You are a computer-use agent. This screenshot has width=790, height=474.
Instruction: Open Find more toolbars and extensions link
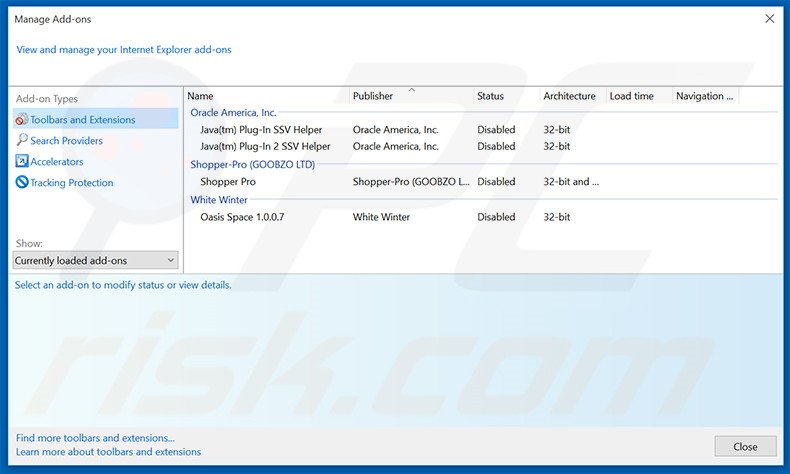tap(95, 438)
